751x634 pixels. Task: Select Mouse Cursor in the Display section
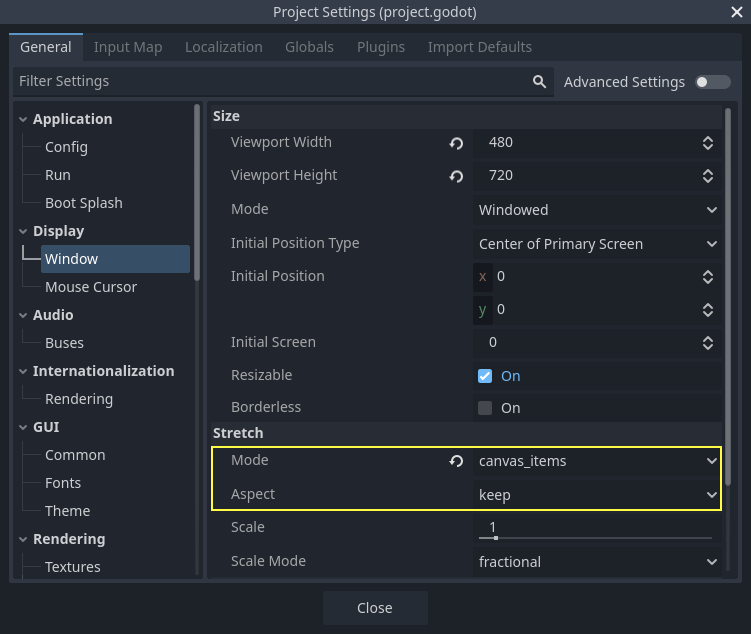91,287
